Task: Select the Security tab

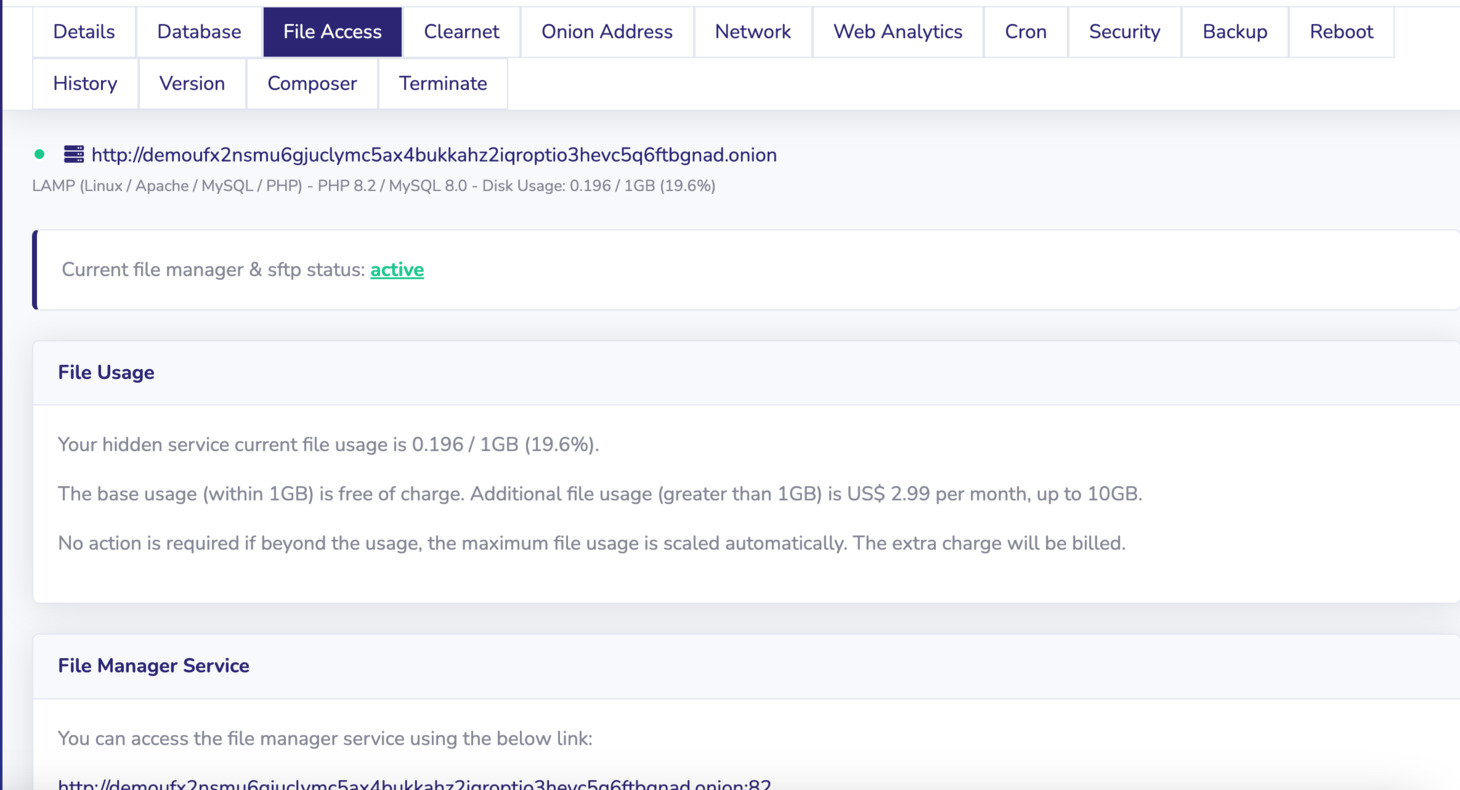Action: pos(1124,32)
